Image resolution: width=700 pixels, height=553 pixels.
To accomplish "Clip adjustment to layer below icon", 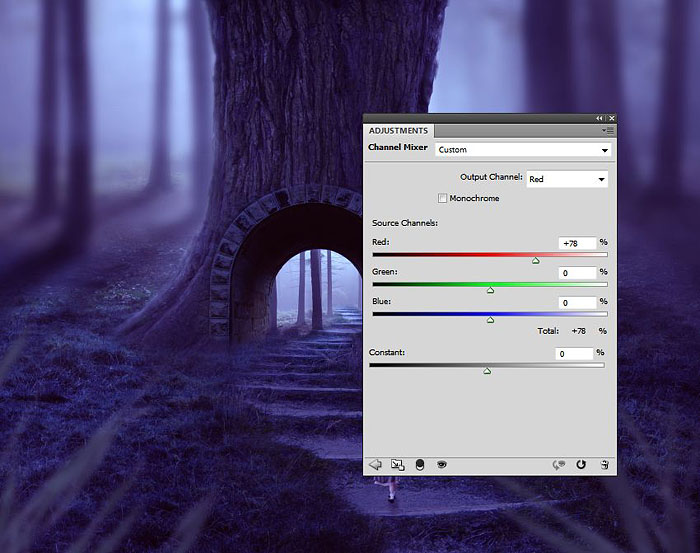I will click(419, 464).
